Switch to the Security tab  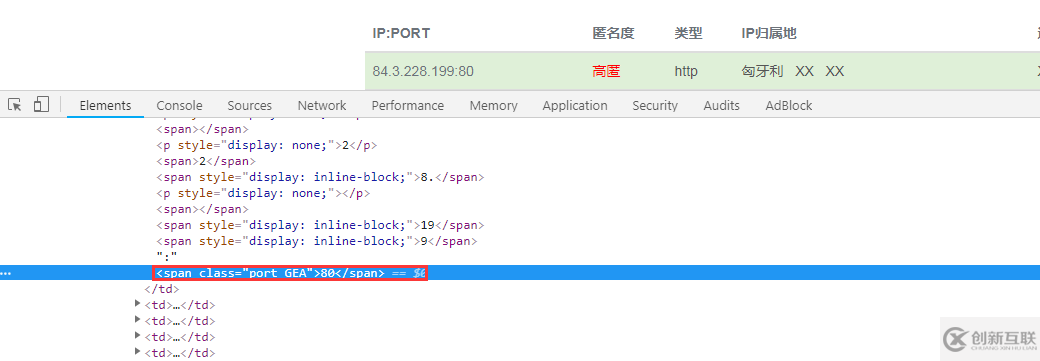tap(655, 106)
